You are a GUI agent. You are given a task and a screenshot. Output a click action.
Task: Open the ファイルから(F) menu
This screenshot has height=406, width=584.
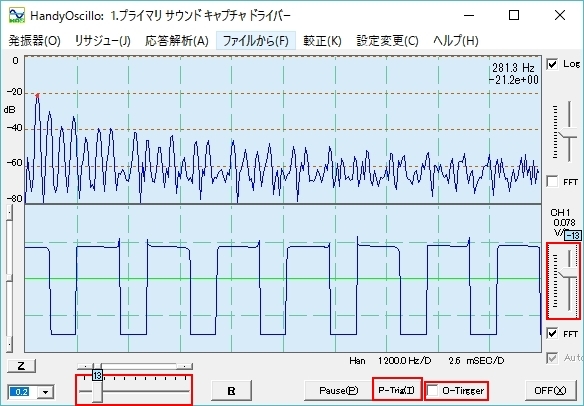(x=256, y=41)
